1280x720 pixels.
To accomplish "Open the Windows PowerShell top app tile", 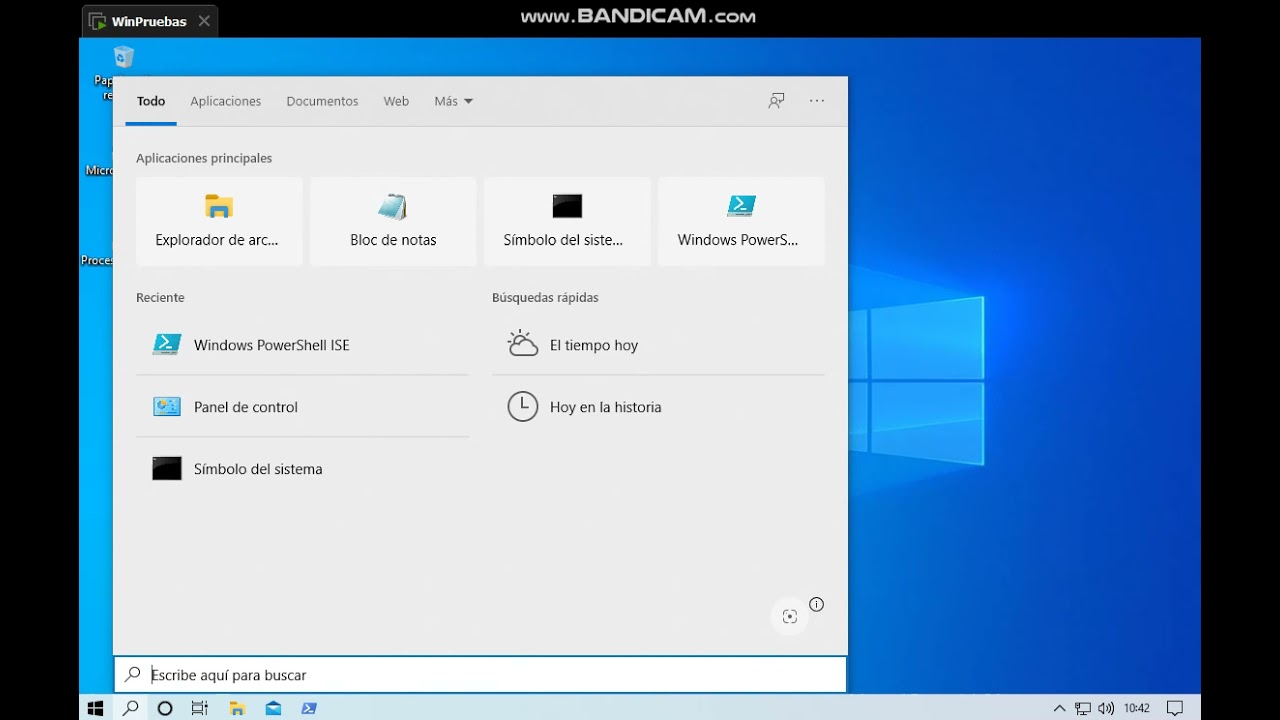I will 741,221.
